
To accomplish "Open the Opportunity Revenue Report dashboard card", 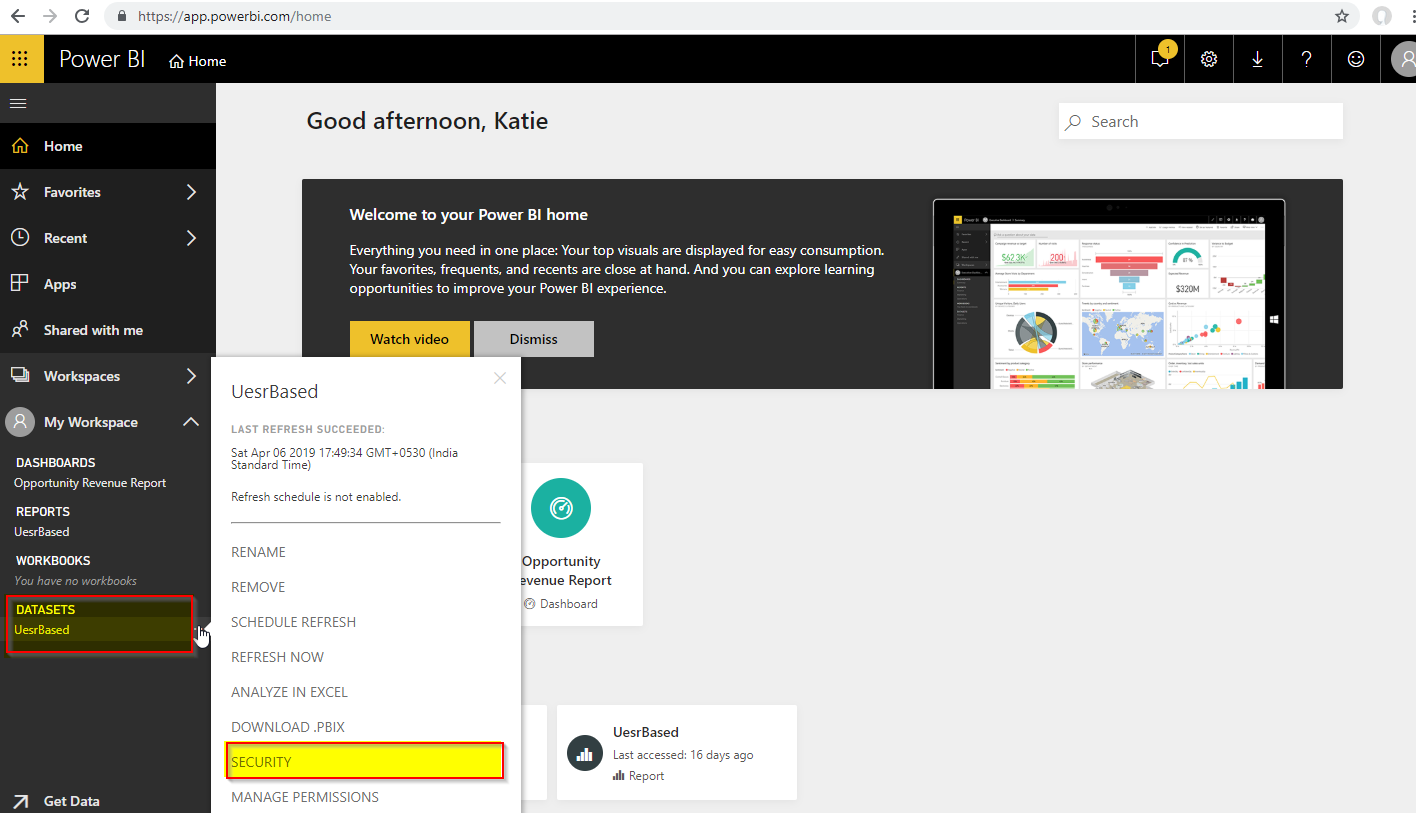I will (582, 544).
